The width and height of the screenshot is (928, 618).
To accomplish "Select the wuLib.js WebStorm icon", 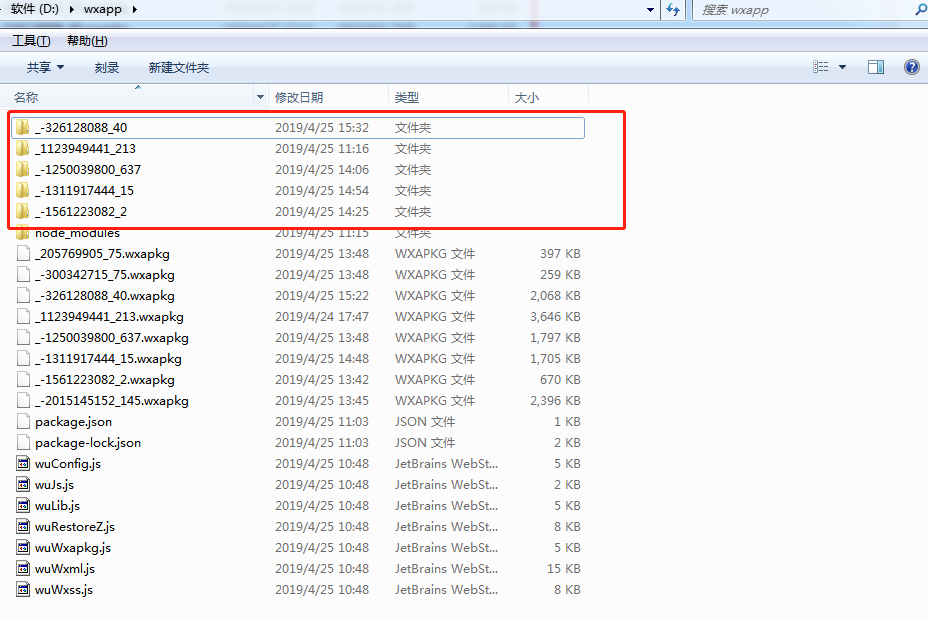I will coord(23,506).
